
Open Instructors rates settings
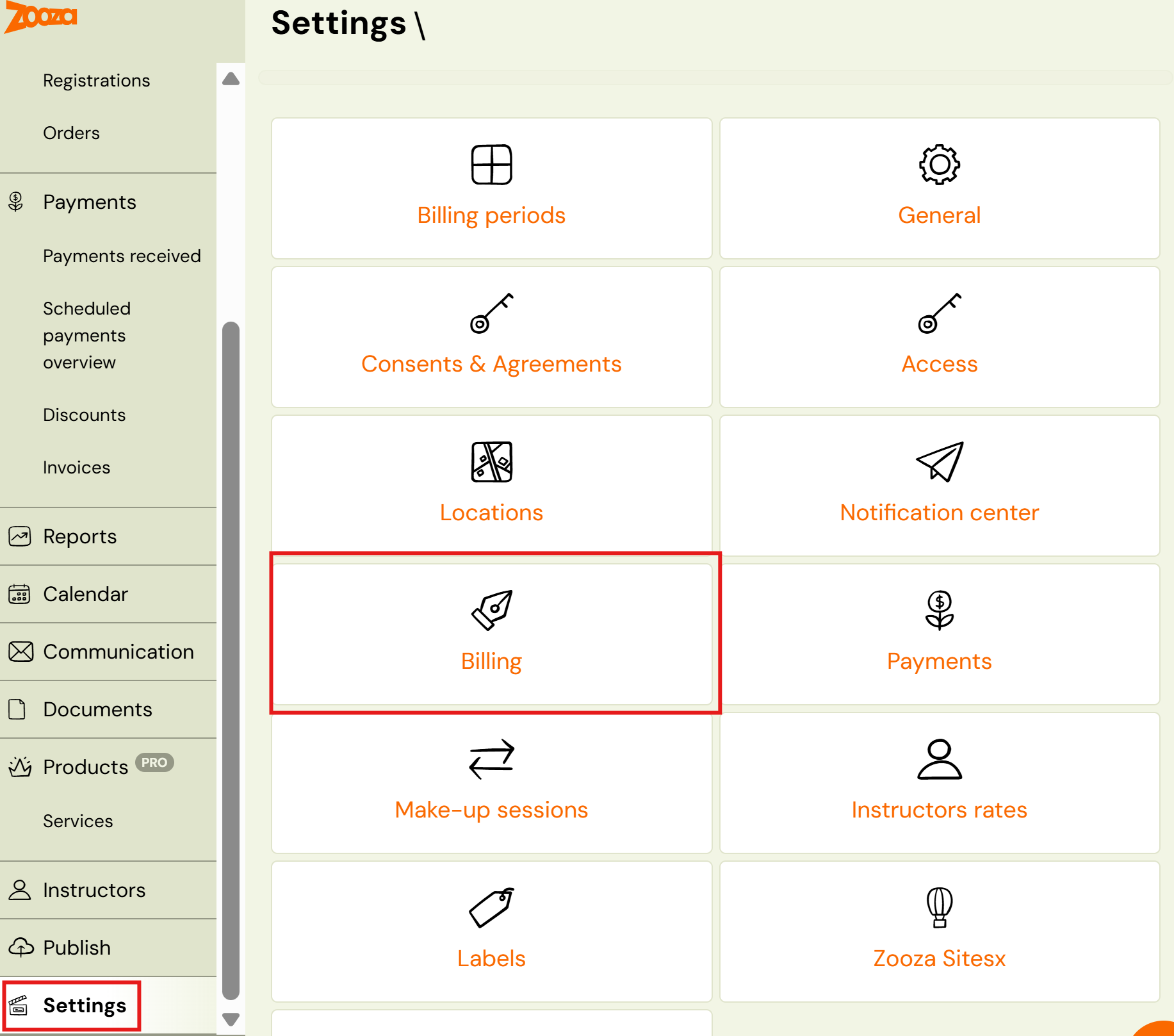pyautogui.click(x=939, y=810)
